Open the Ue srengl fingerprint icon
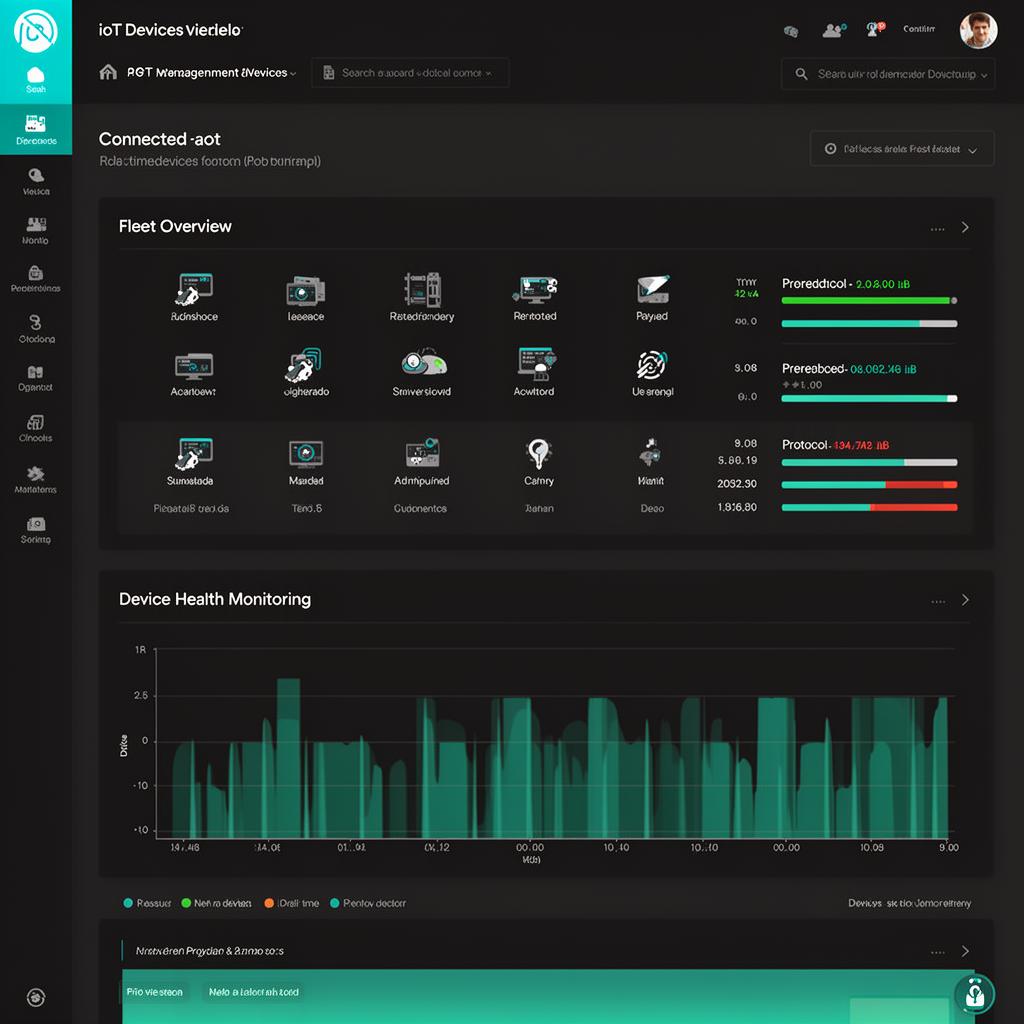Image resolution: width=1024 pixels, height=1024 pixels. pos(652,365)
